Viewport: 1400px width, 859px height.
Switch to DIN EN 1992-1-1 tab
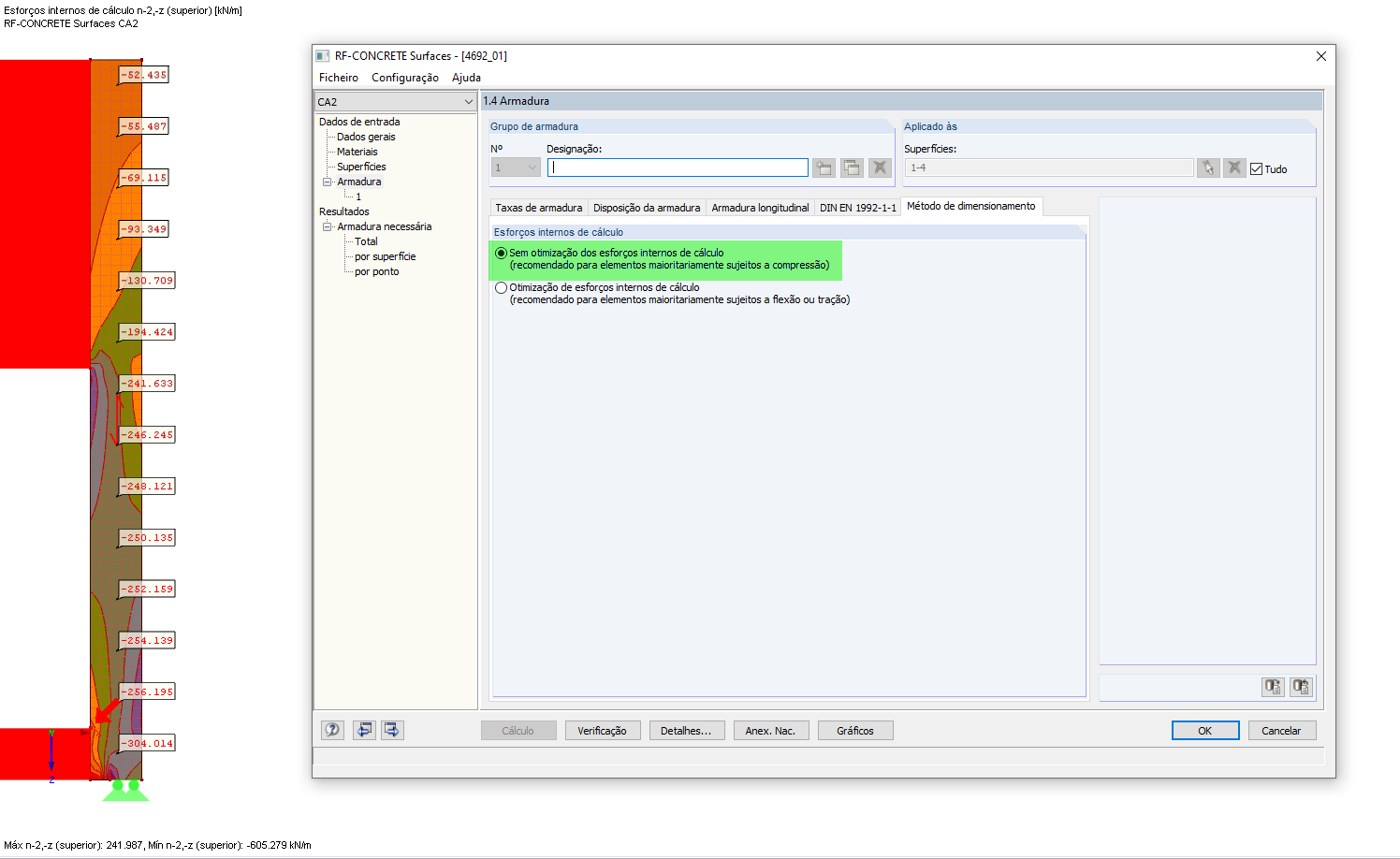[858, 208]
